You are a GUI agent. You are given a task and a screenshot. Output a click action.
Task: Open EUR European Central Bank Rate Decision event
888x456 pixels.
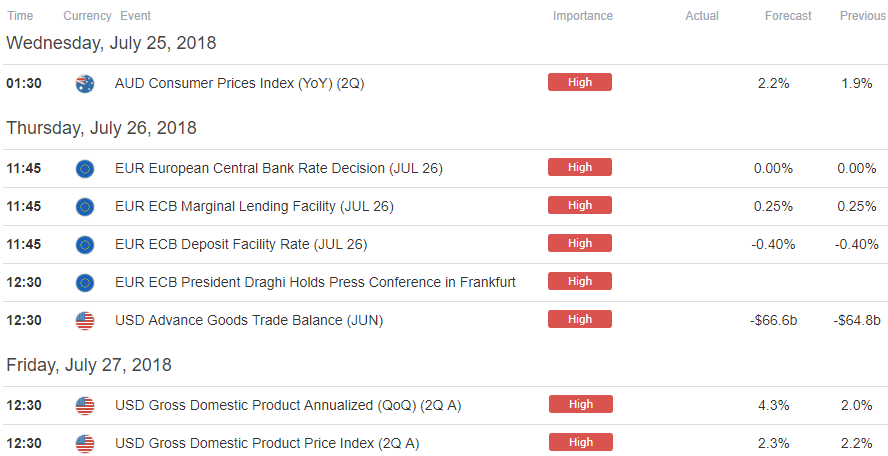[279, 168]
